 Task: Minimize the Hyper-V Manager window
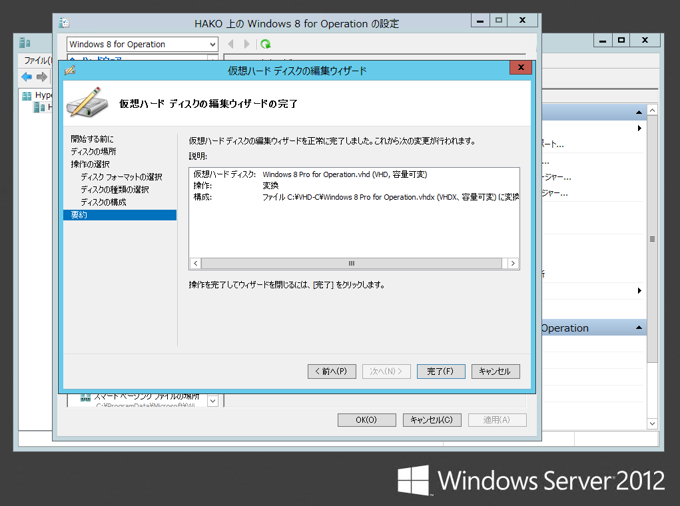pos(602,40)
